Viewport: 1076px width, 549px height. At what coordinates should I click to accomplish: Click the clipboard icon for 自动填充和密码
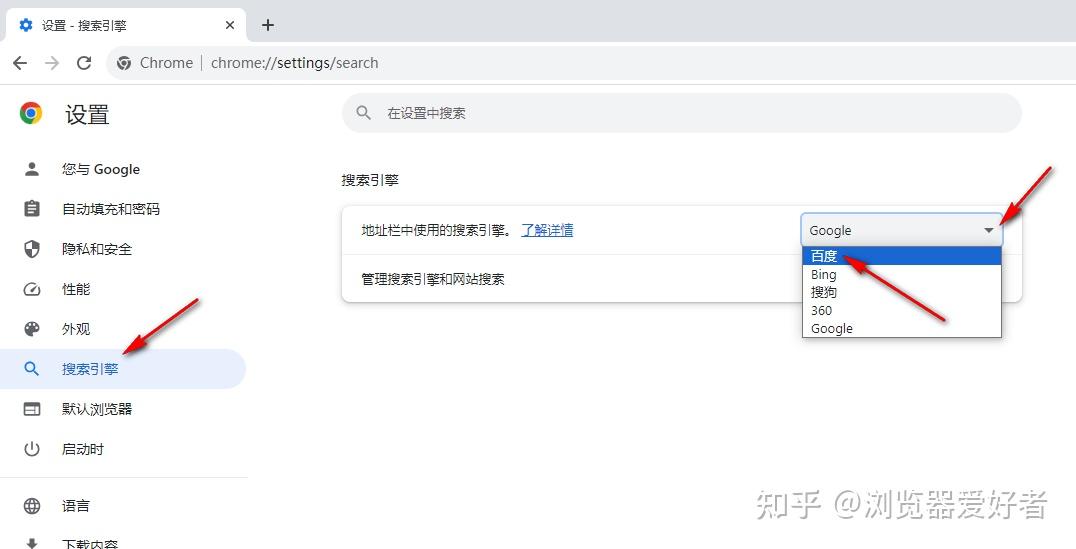pos(32,209)
